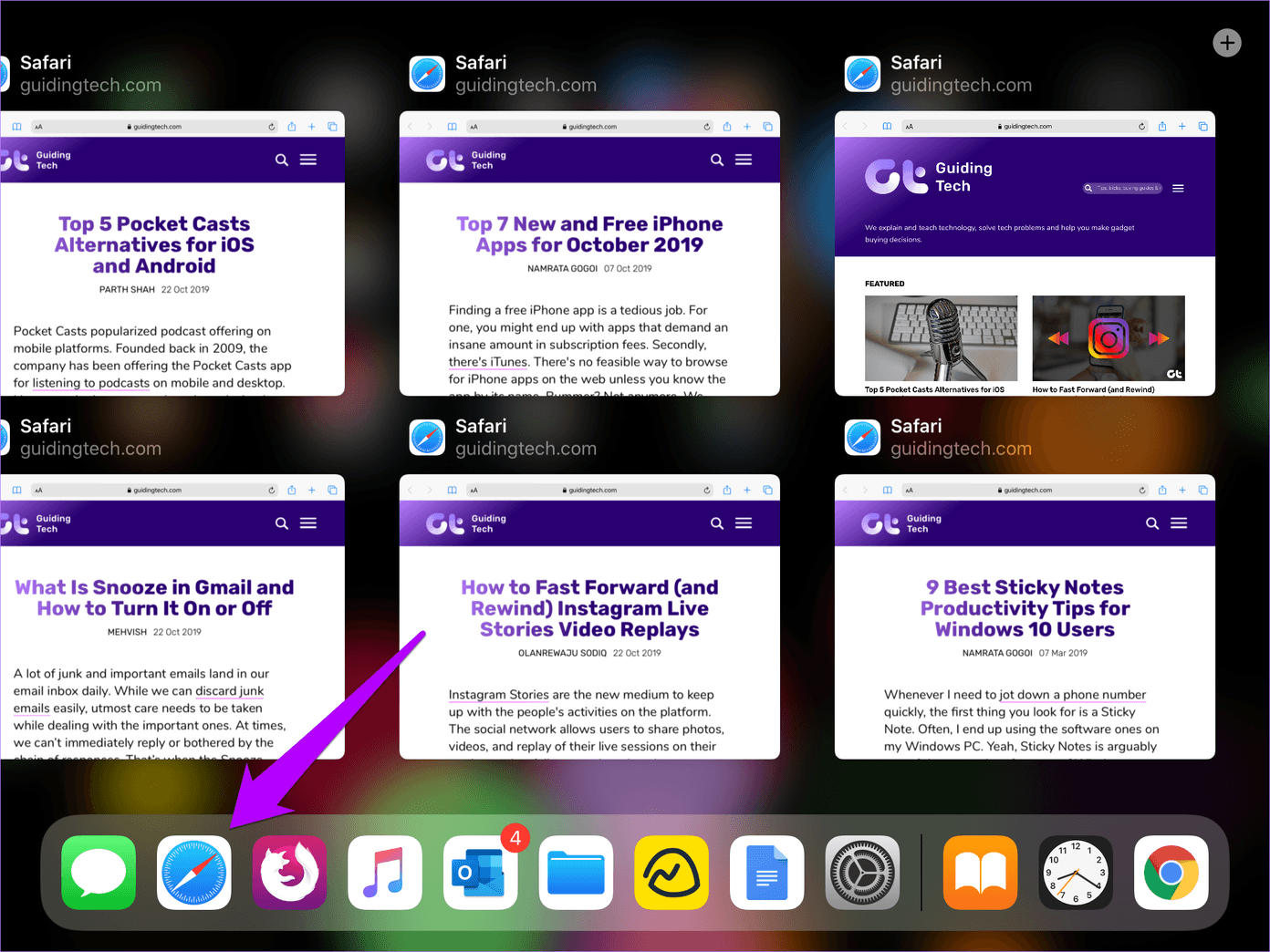
Task: Click the tabs icon in Sticky Notes window toolbar
Action: (x=1202, y=491)
